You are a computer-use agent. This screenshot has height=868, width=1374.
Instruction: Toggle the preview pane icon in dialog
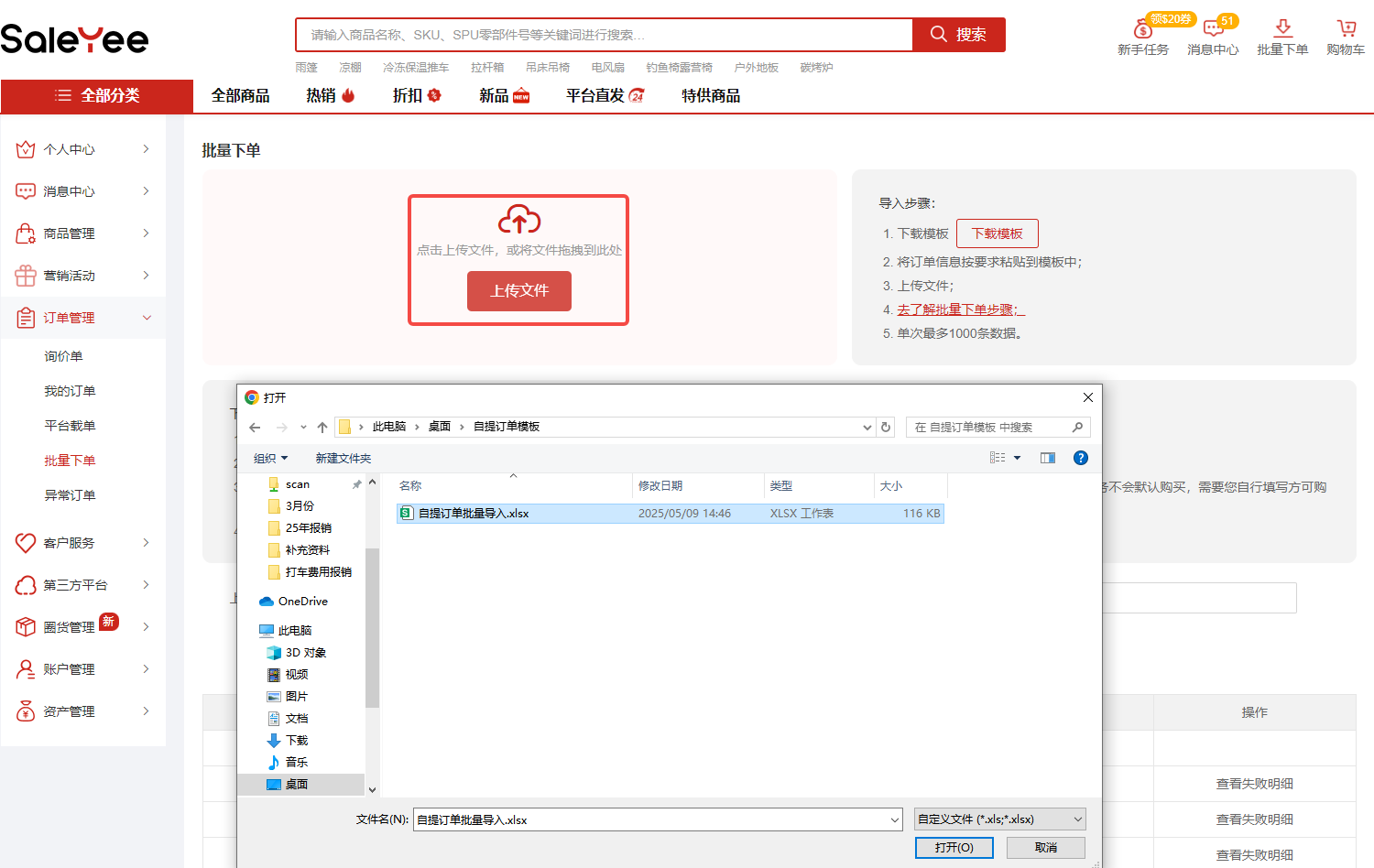pos(1048,458)
